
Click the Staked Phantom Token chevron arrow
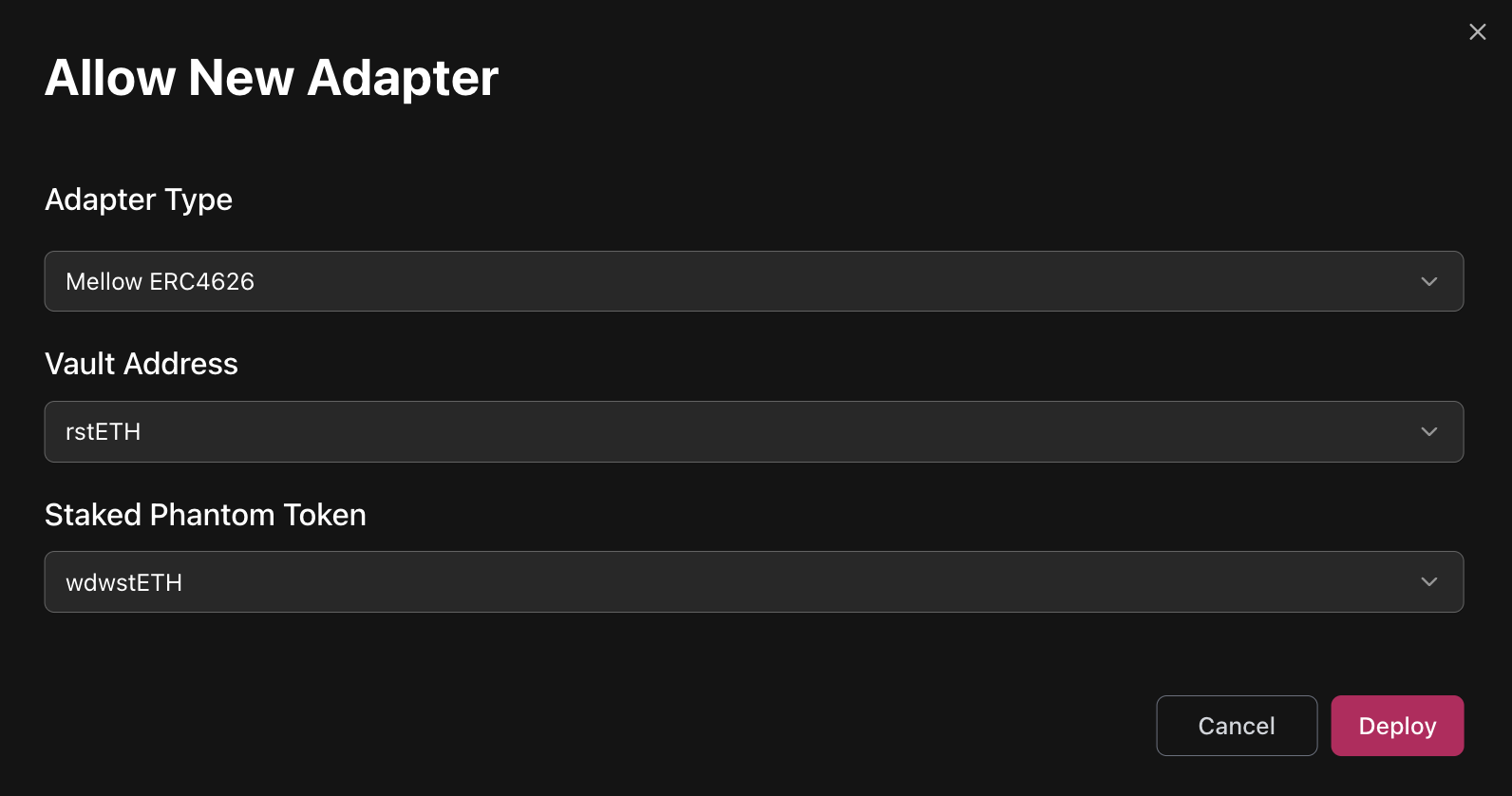(x=1428, y=582)
